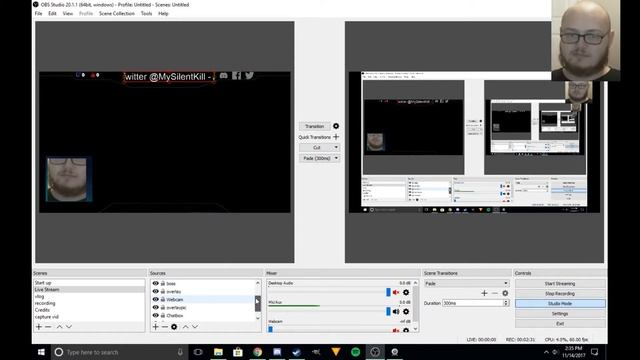Viewport: 640px width, 360px height.
Task: Move the selected scene down
Action: (x=69, y=327)
